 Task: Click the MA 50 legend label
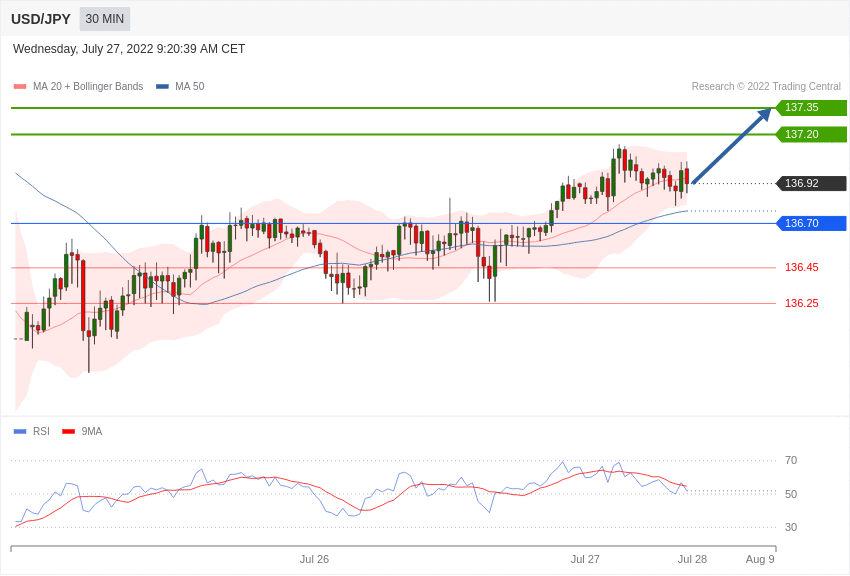(x=190, y=86)
